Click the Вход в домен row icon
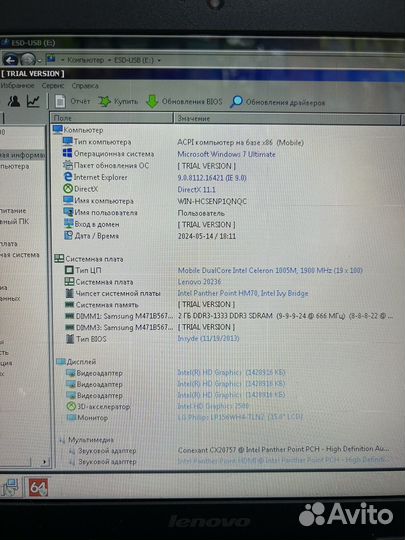Screen dimensions: 405x540 69,224
